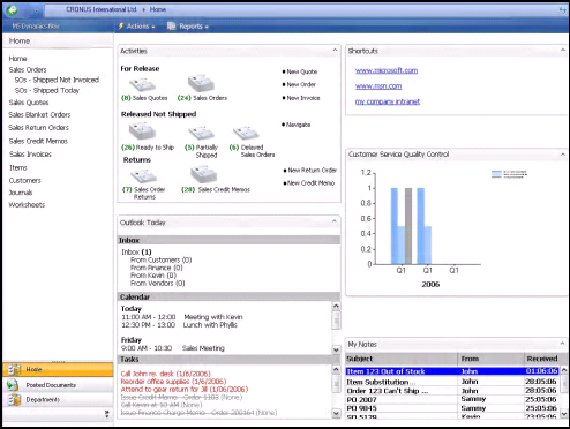Click the gray bar in chart
The width and height of the screenshot is (570, 429).
(x=408, y=226)
